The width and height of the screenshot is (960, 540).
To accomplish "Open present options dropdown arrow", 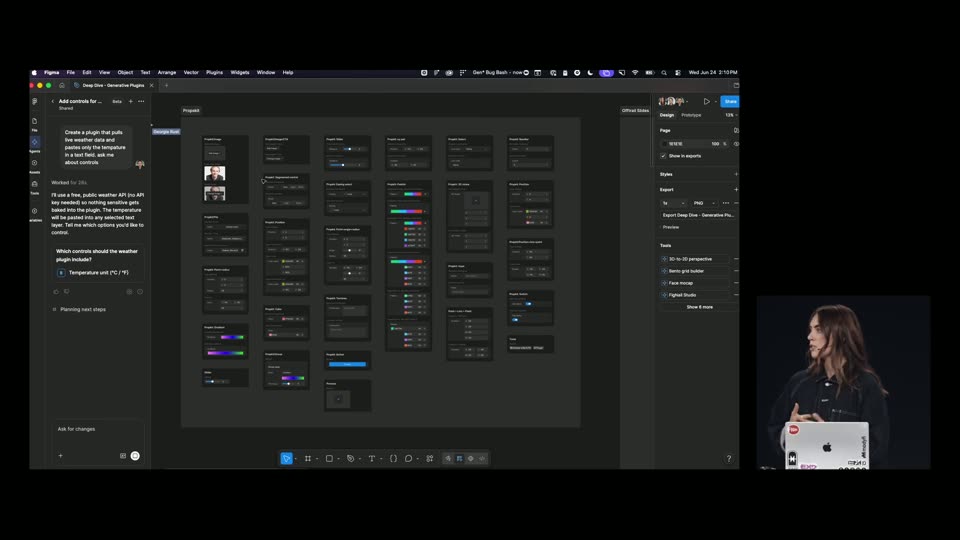I will [715, 102].
